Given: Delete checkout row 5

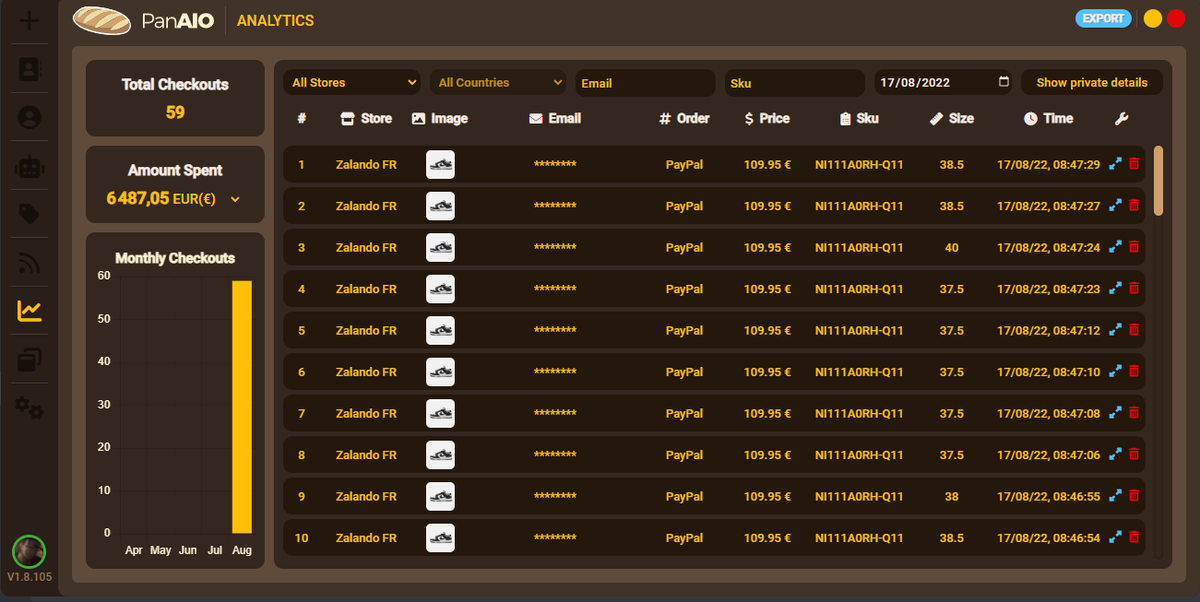Looking at the screenshot, I should click(1134, 330).
